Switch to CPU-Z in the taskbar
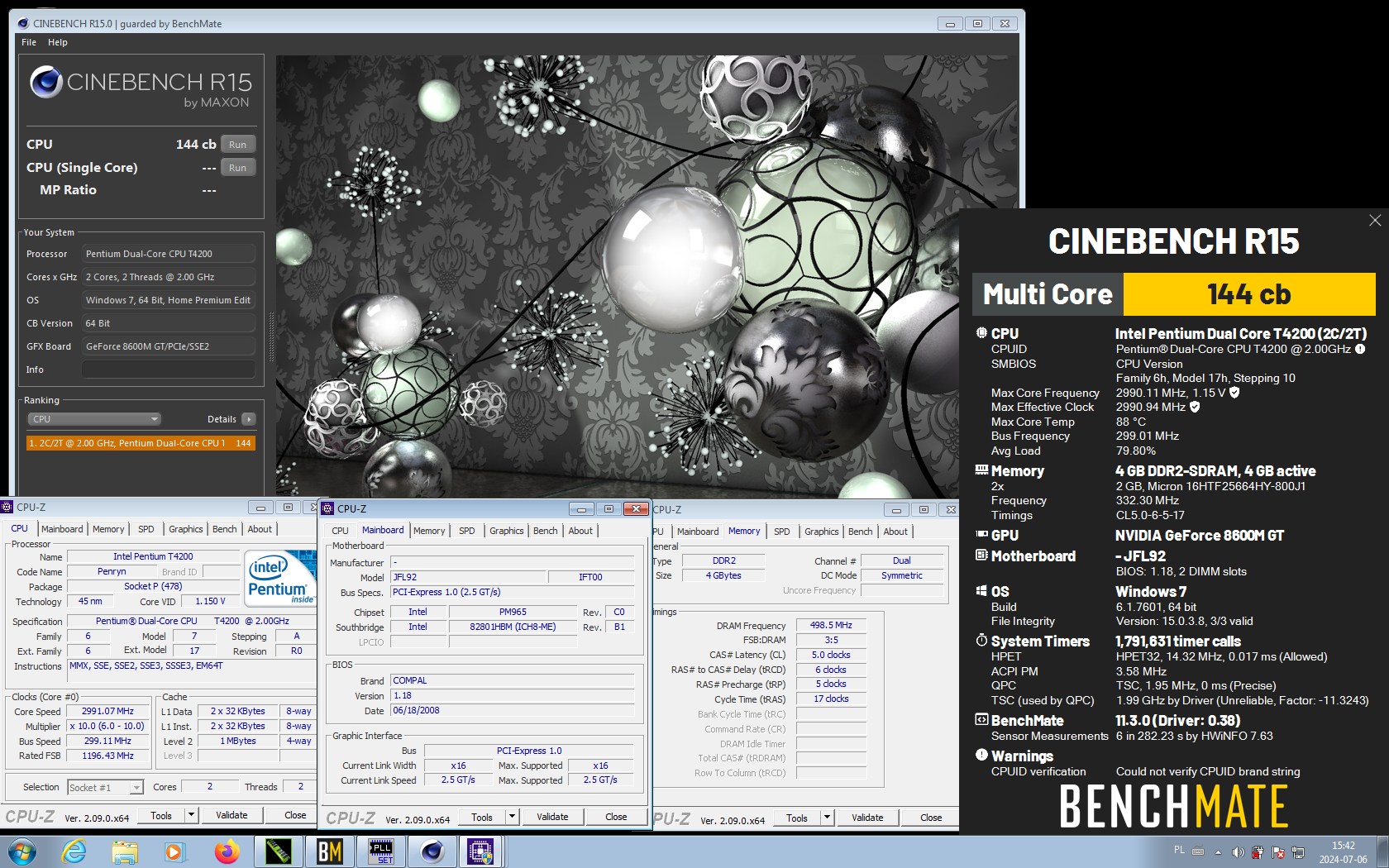The image size is (1389, 868). [481, 851]
